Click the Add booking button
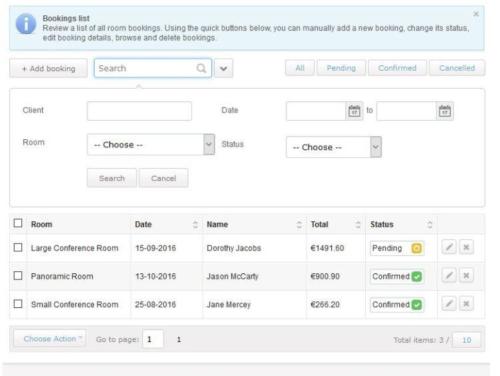This screenshot has height=376, width=500. (x=49, y=69)
